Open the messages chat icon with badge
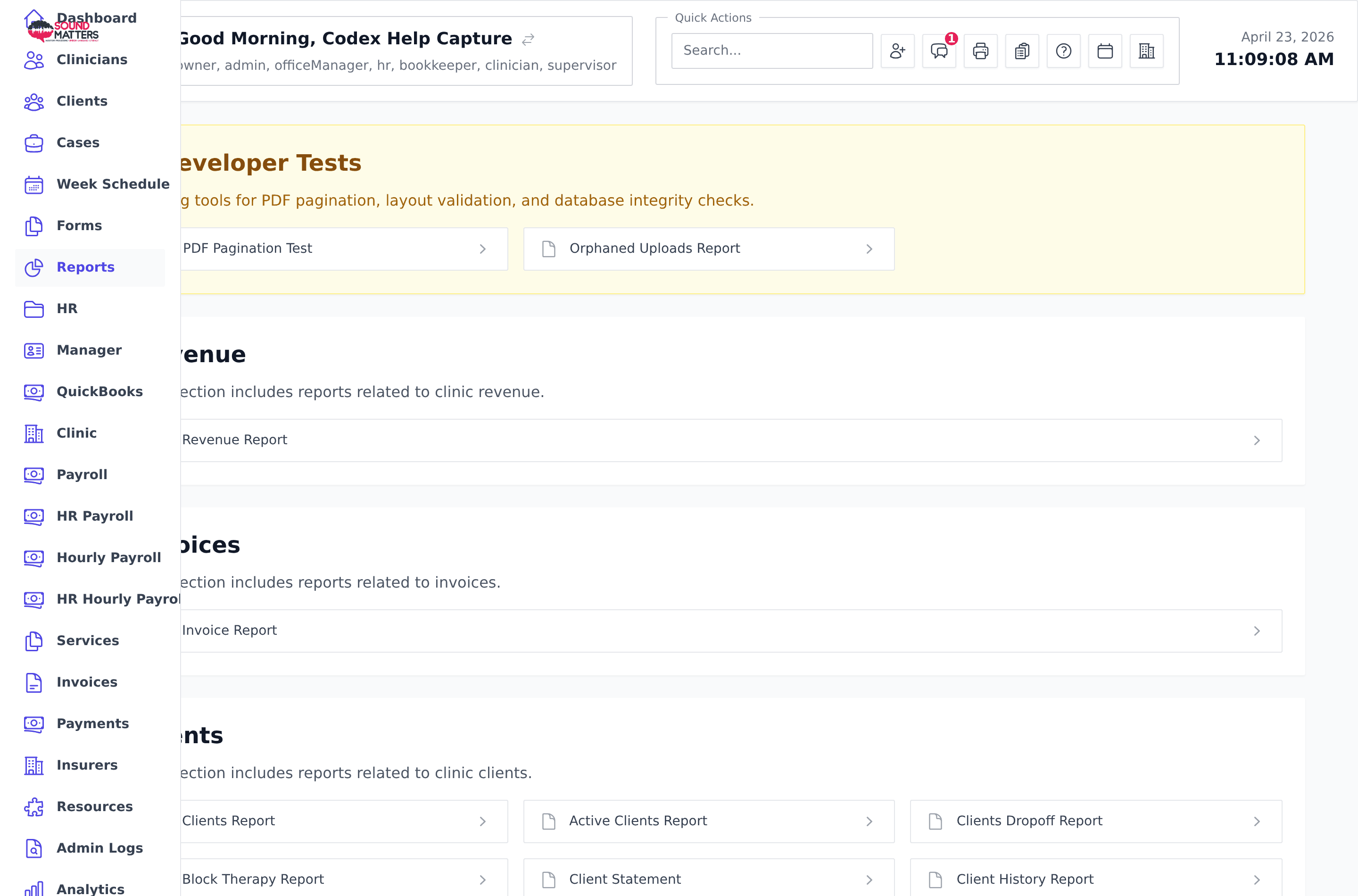The image size is (1358, 896). click(939, 51)
